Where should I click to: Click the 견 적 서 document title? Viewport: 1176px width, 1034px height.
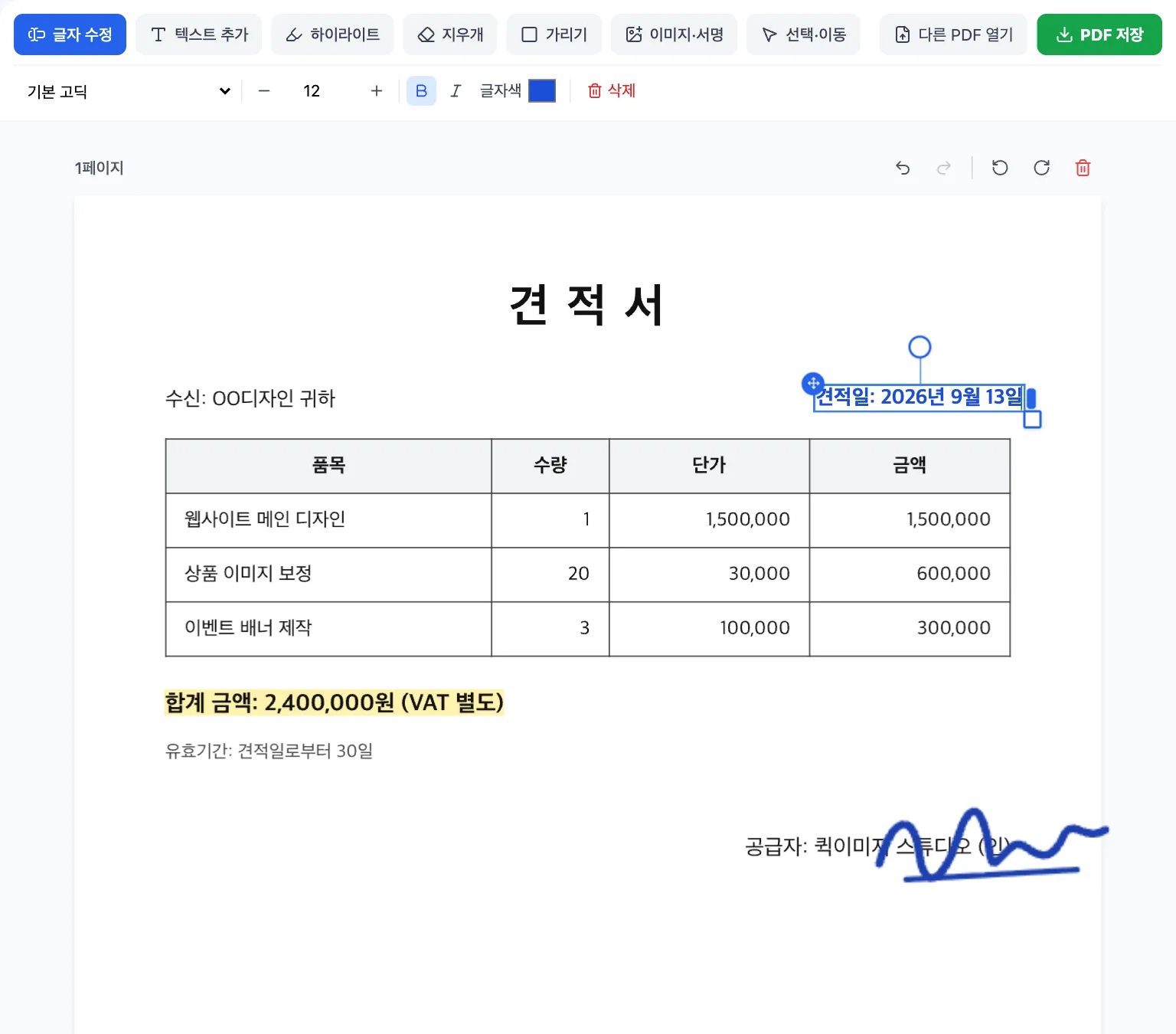(586, 305)
